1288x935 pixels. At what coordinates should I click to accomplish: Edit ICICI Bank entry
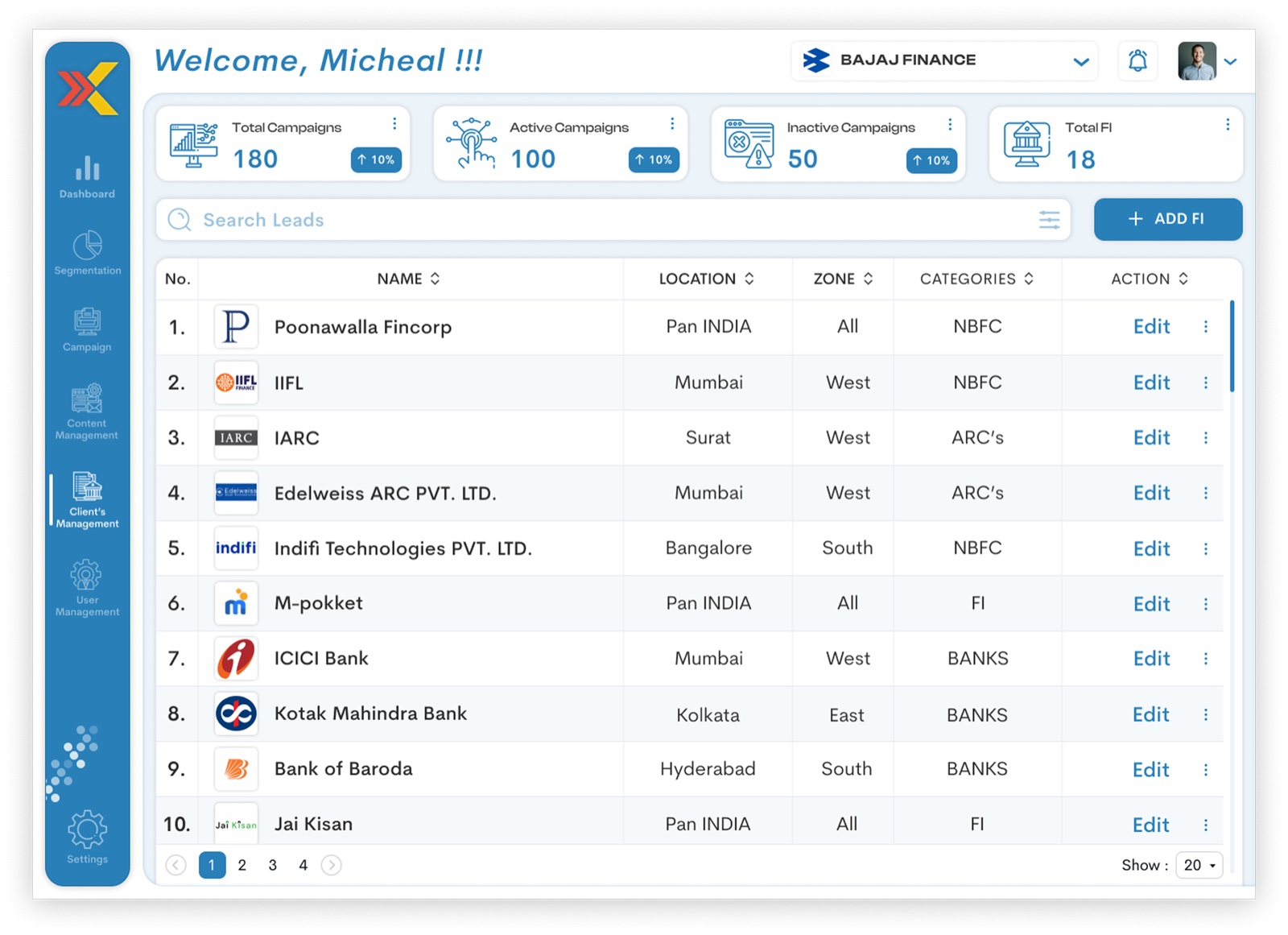[1151, 659]
